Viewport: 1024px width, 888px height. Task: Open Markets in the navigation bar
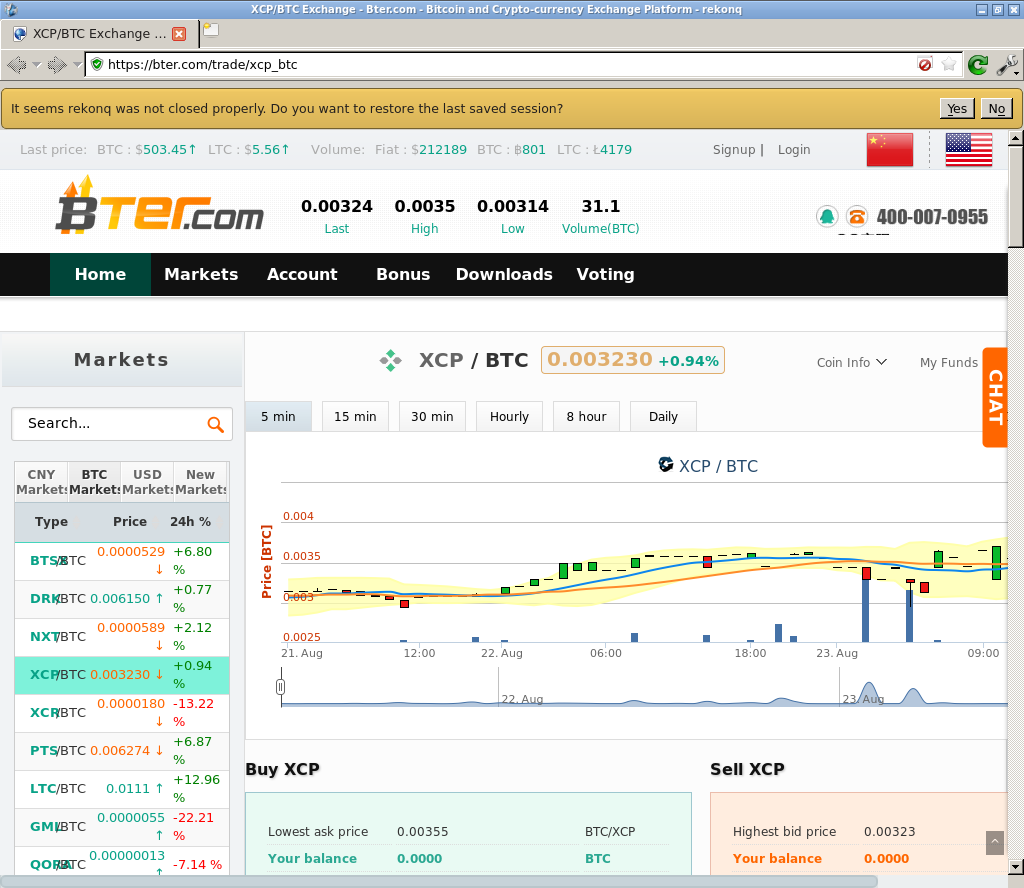coord(201,274)
